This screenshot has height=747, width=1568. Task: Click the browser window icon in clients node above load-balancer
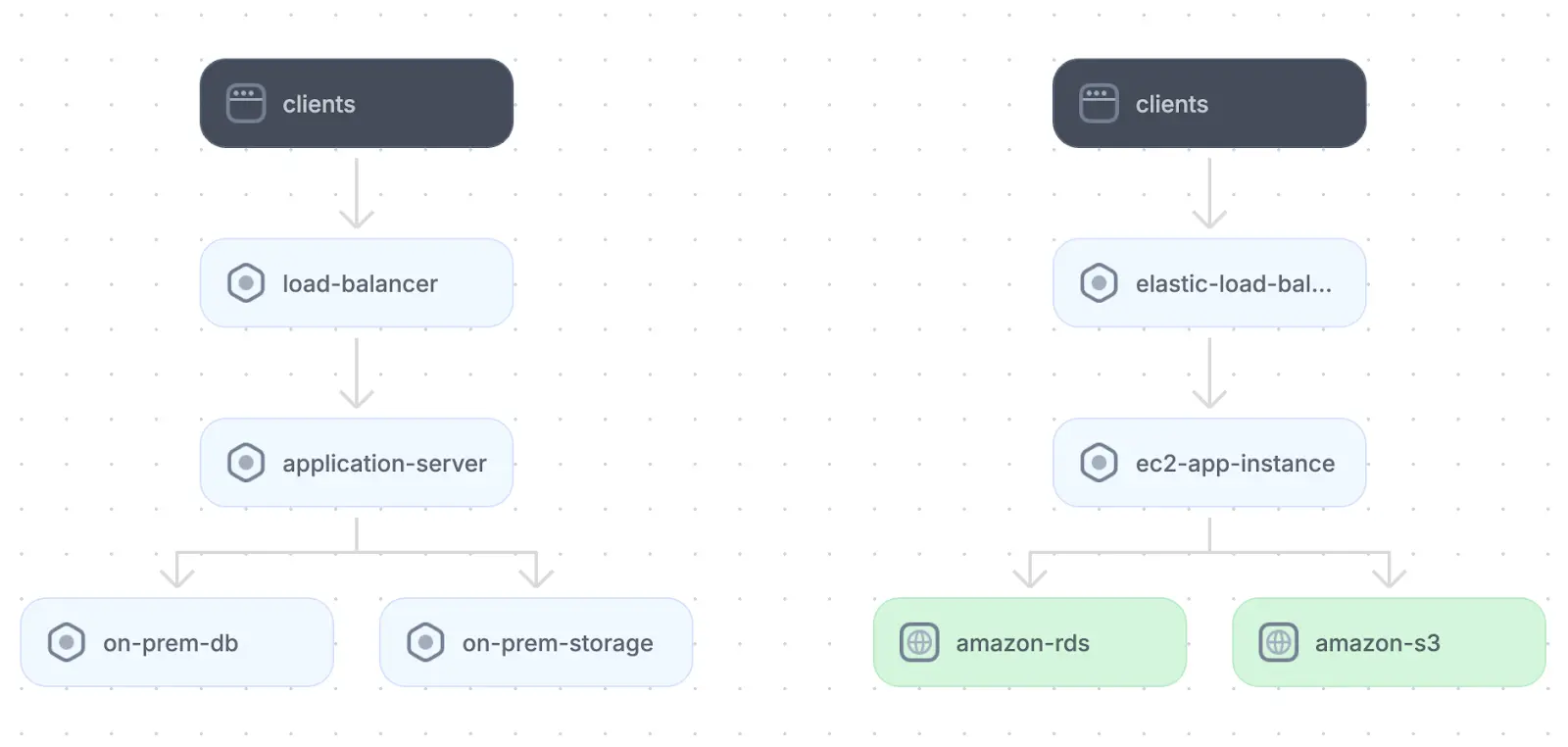(246, 103)
